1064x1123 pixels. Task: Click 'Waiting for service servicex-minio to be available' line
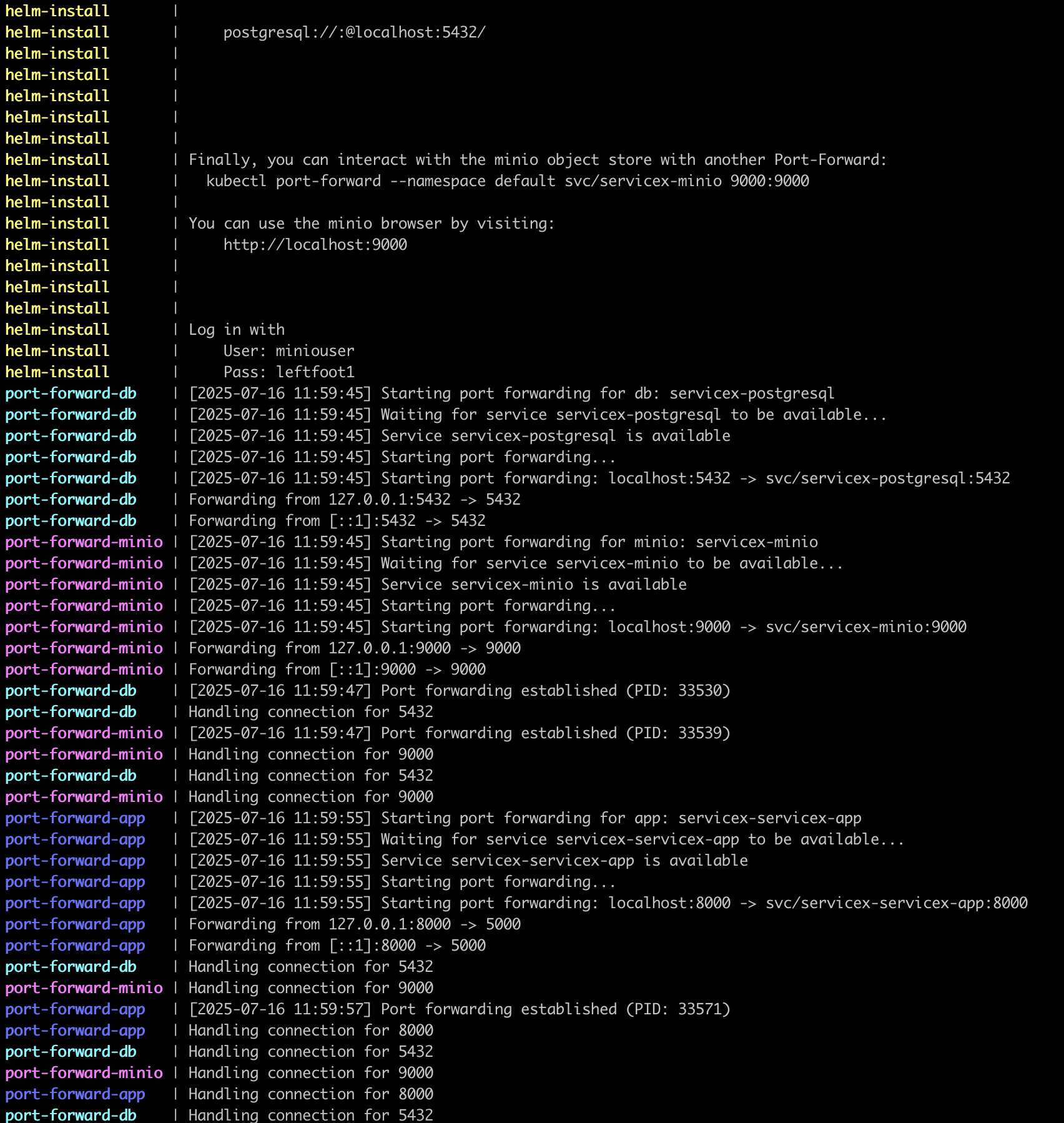516,563
